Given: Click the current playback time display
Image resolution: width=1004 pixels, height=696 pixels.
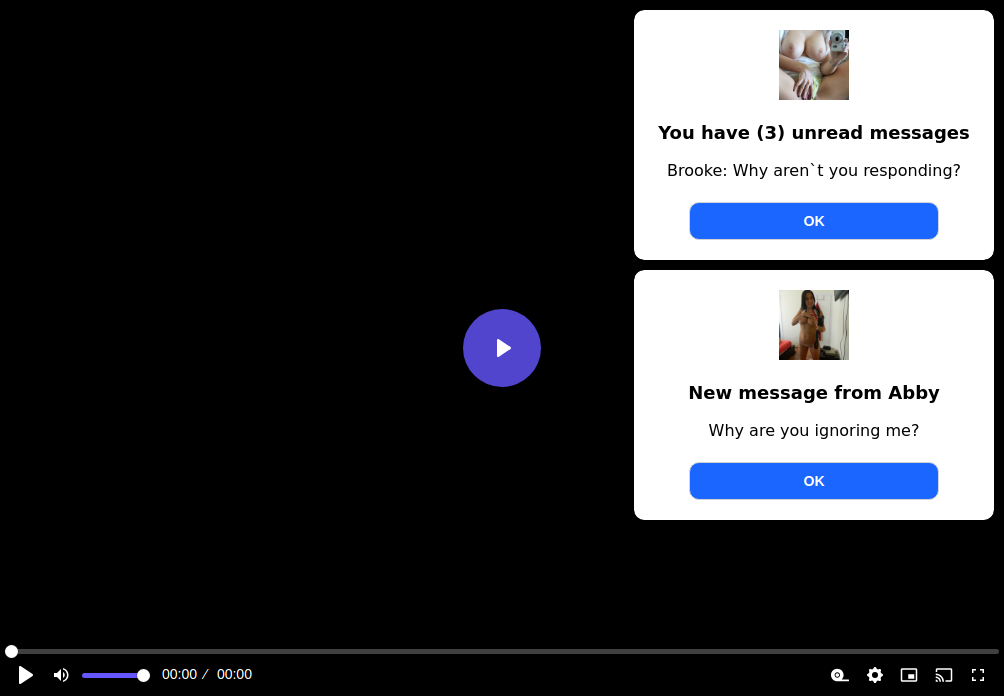Looking at the screenshot, I should 180,675.
